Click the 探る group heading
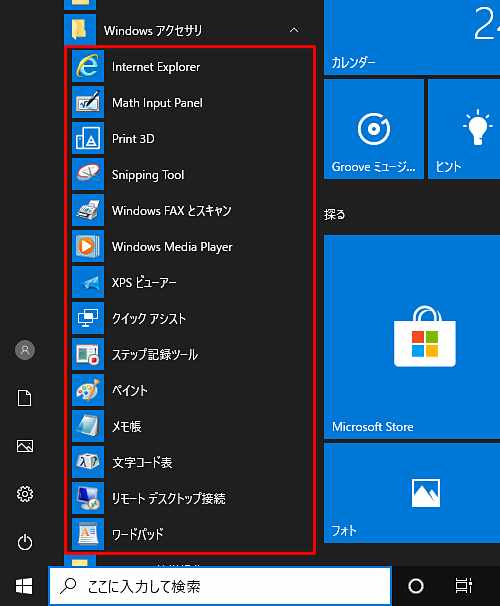500x606 pixels. 334,214
